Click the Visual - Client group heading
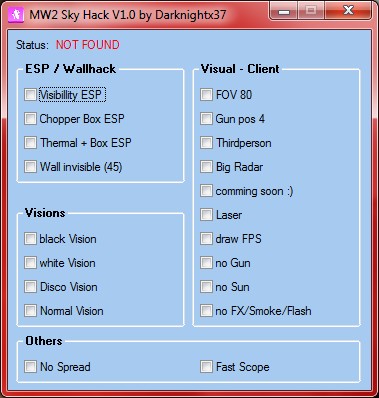 pos(240,69)
